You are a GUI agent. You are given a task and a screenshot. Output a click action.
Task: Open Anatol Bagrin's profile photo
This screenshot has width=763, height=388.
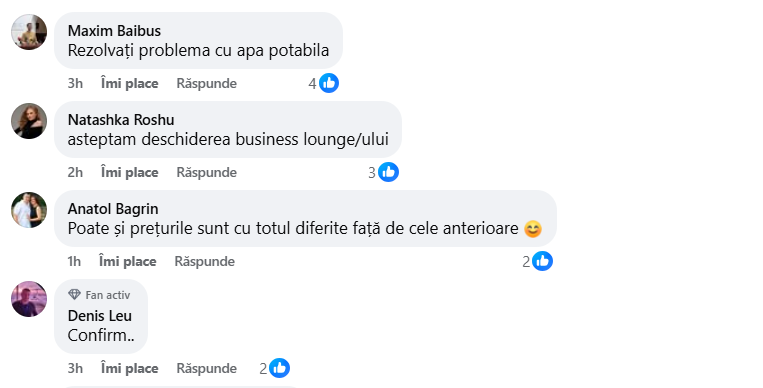(x=29, y=210)
